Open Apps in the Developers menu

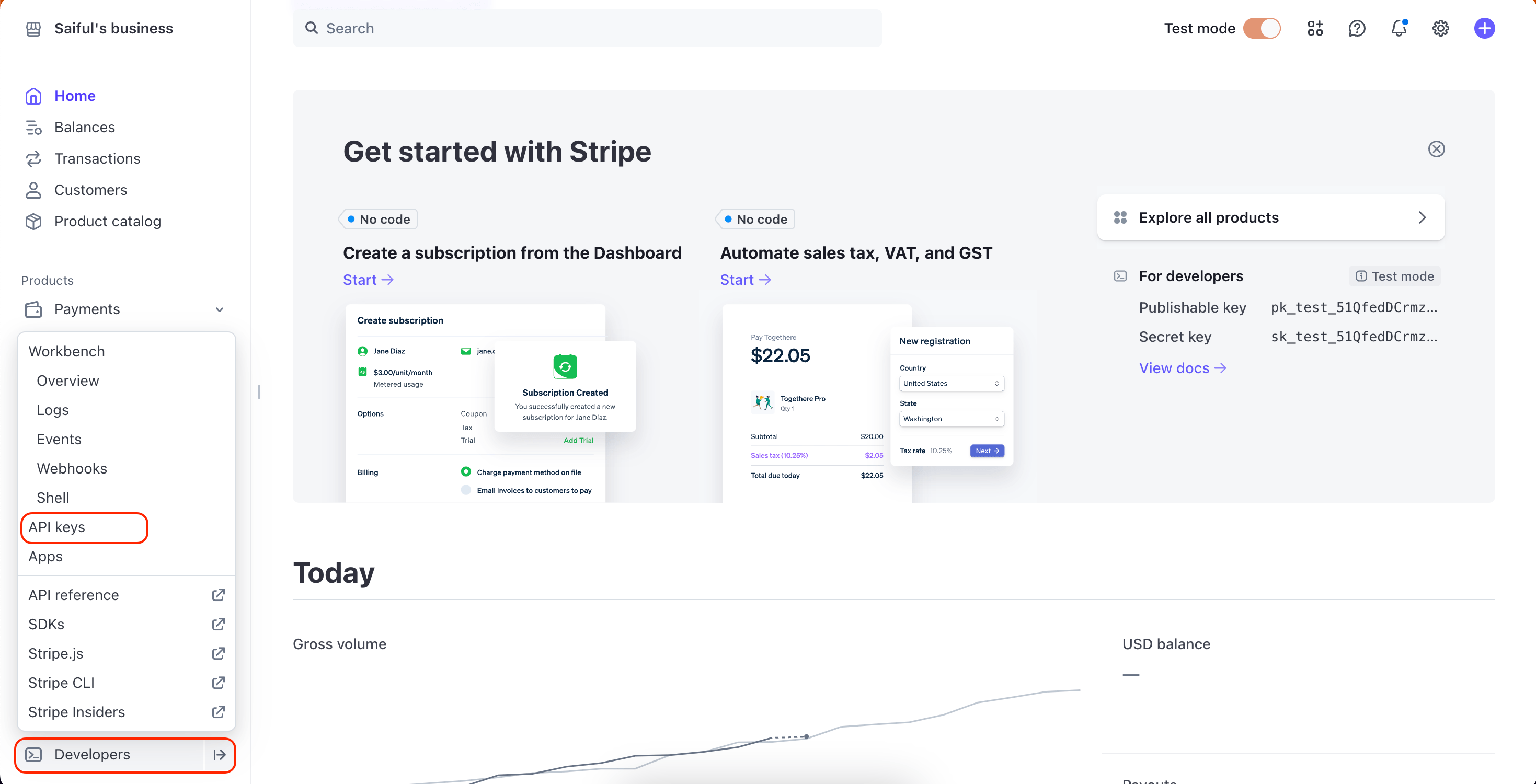point(45,556)
